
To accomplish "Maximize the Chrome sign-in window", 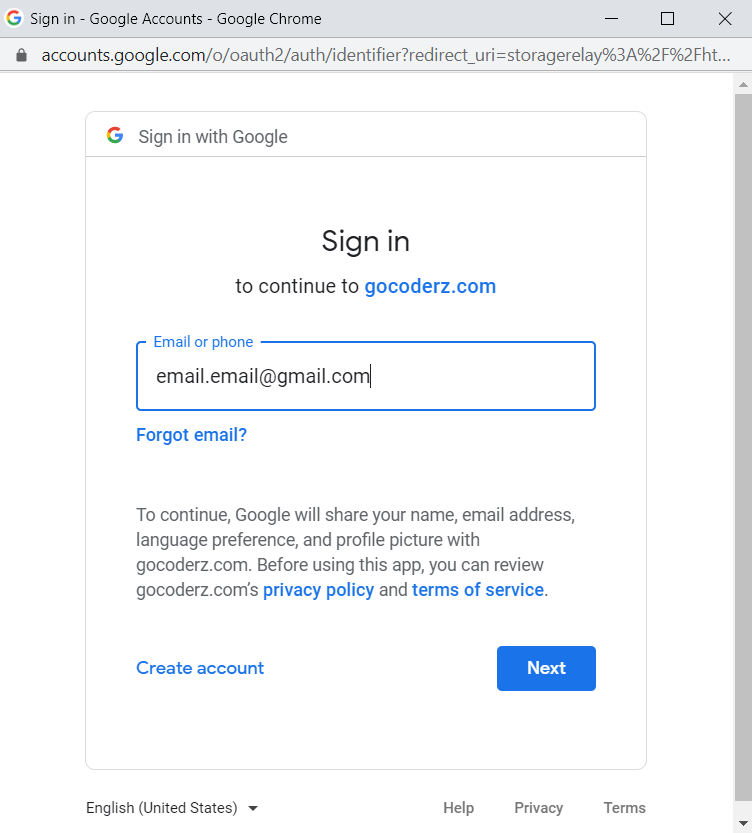I will pyautogui.click(x=667, y=18).
